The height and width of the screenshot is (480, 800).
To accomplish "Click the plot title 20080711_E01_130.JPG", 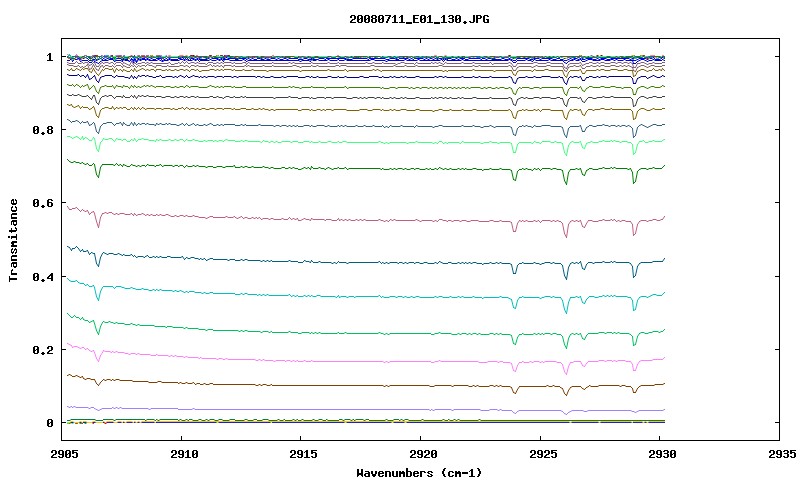I will 419,19.
